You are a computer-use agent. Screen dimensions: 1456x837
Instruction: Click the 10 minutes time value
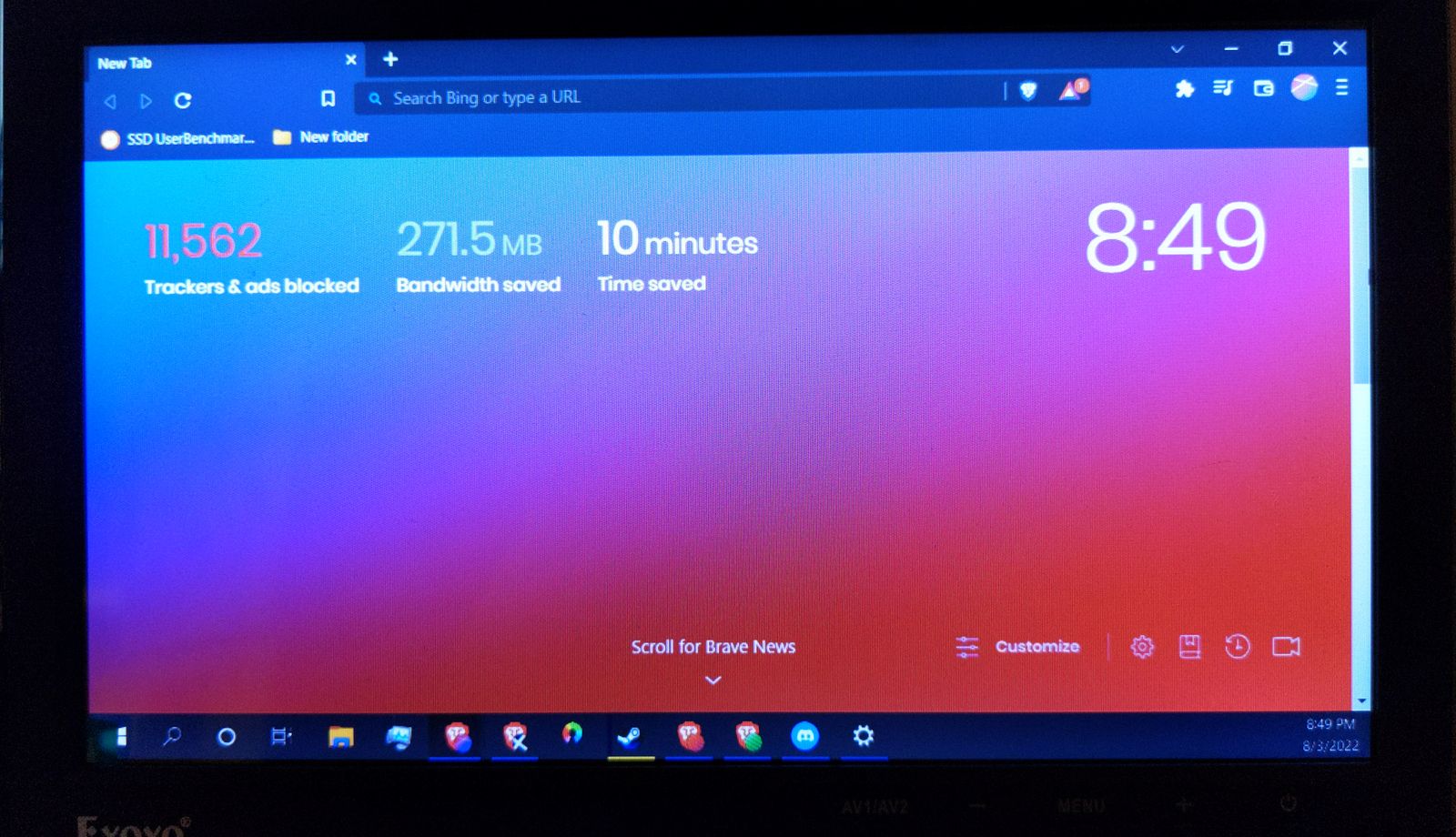[677, 239]
